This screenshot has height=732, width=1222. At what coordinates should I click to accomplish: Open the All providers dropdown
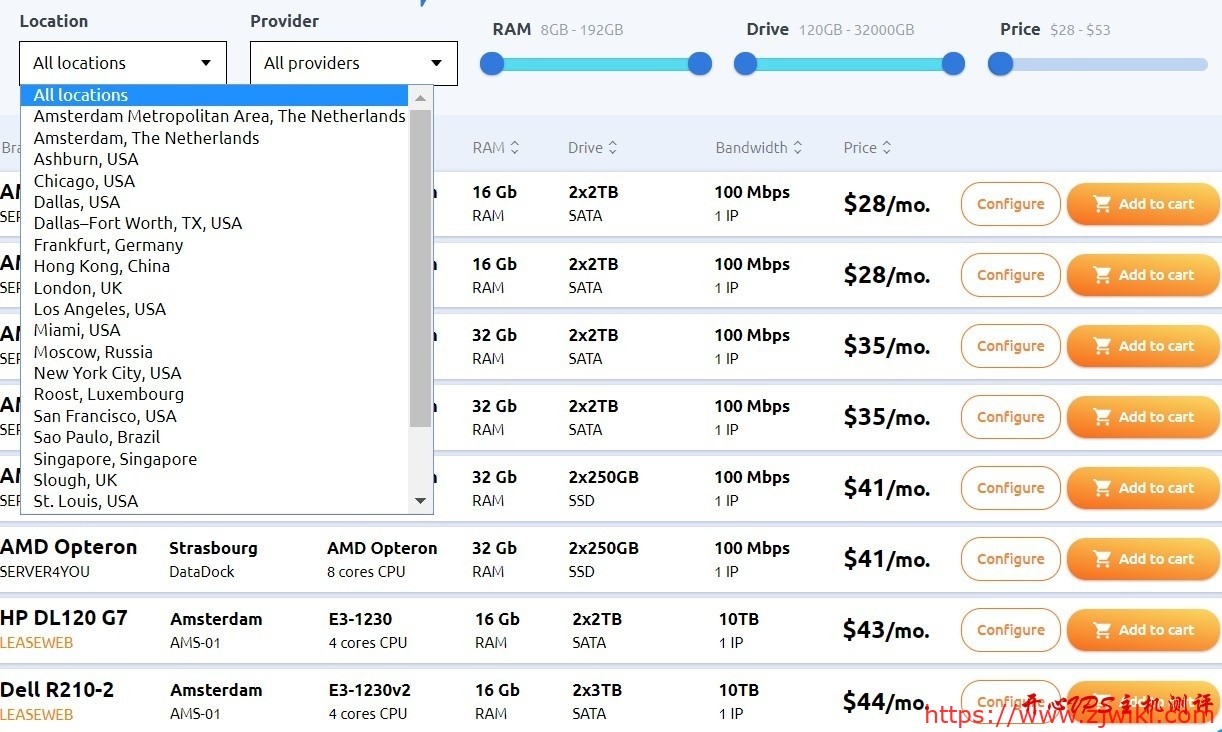pos(354,63)
